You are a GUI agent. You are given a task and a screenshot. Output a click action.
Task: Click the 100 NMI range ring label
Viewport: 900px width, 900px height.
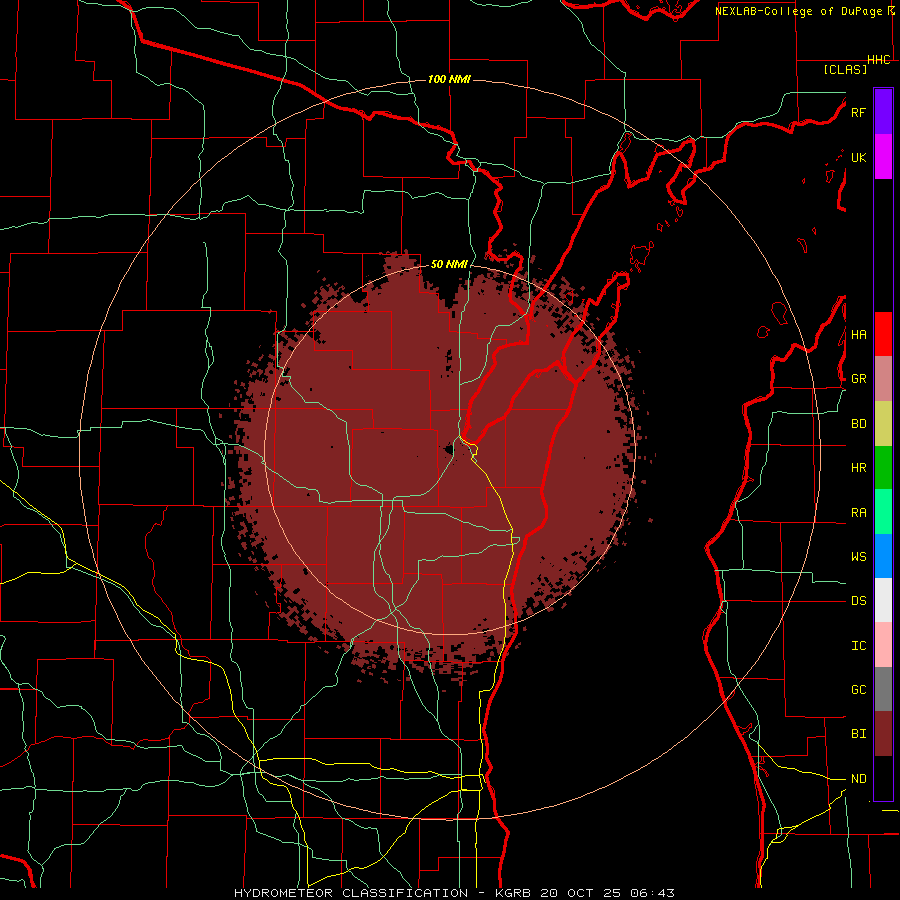(x=449, y=79)
